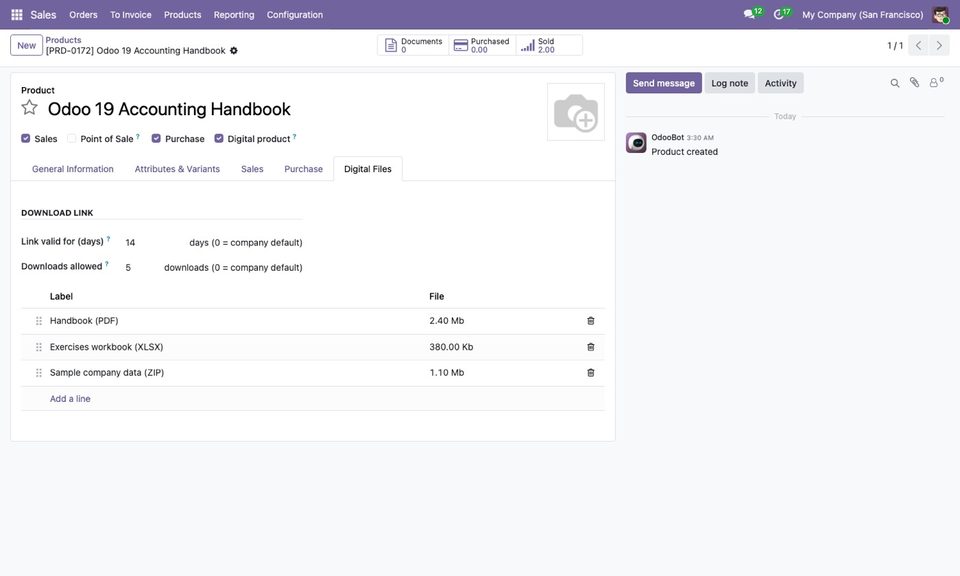This screenshot has height=576, width=960.
Task: Toggle the Digital product checkbox
Action: click(219, 138)
